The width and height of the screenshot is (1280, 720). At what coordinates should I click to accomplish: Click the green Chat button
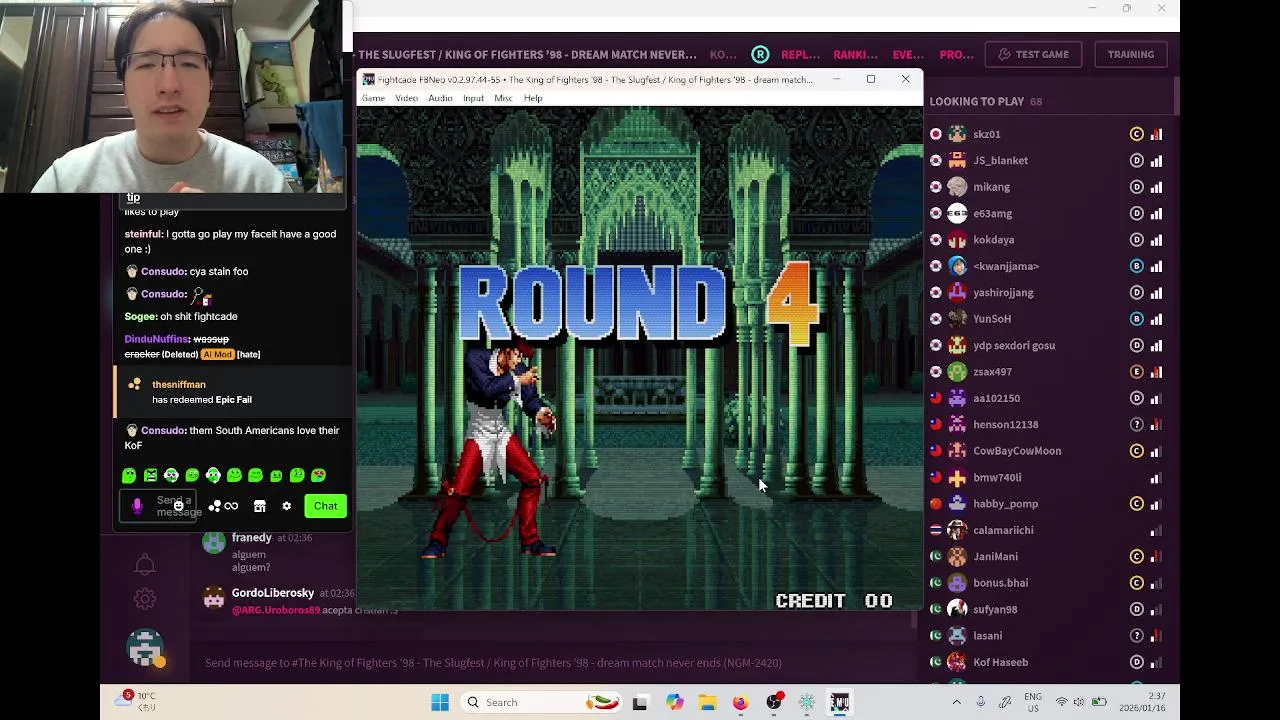click(x=325, y=506)
